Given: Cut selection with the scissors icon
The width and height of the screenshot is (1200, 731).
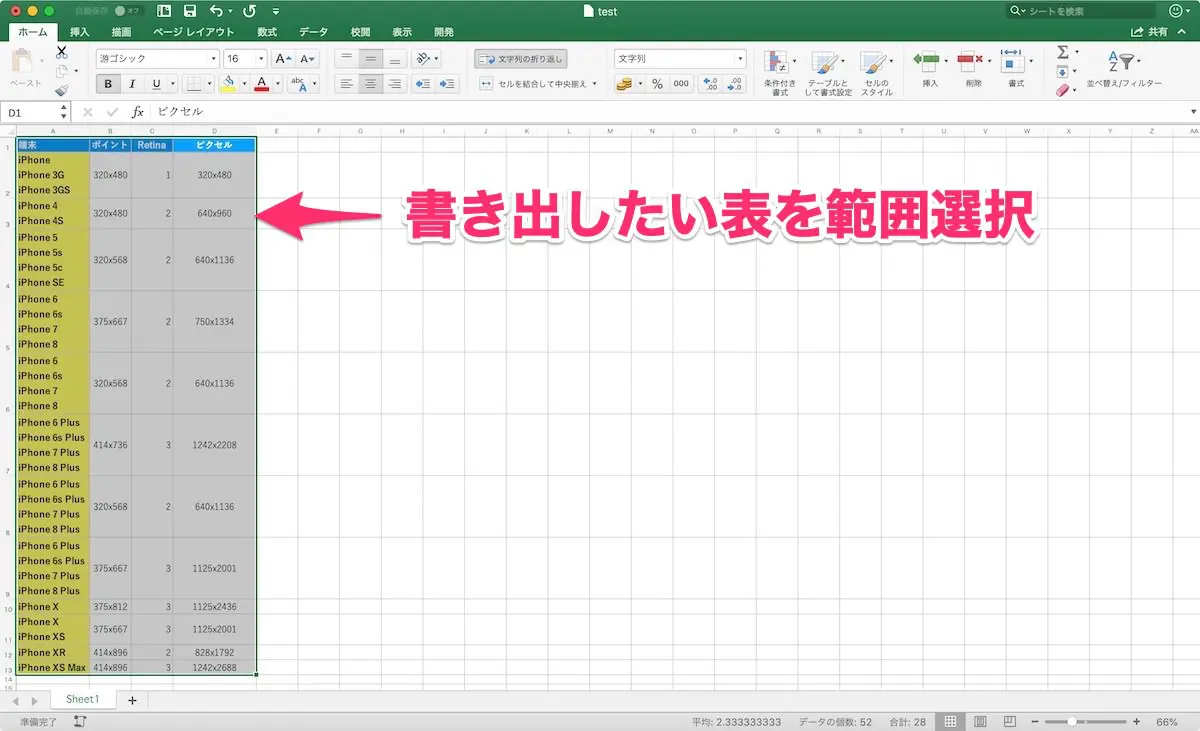Looking at the screenshot, I should click(x=62, y=52).
